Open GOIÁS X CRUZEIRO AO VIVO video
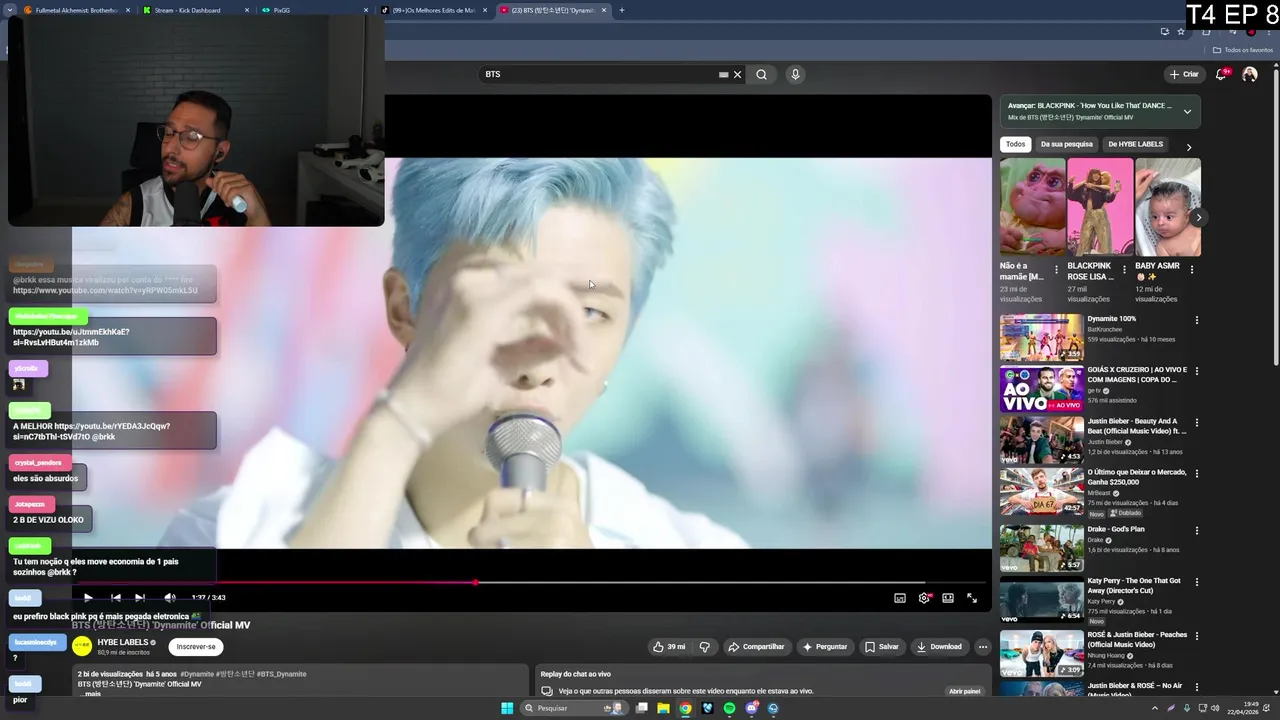 [1041, 389]
